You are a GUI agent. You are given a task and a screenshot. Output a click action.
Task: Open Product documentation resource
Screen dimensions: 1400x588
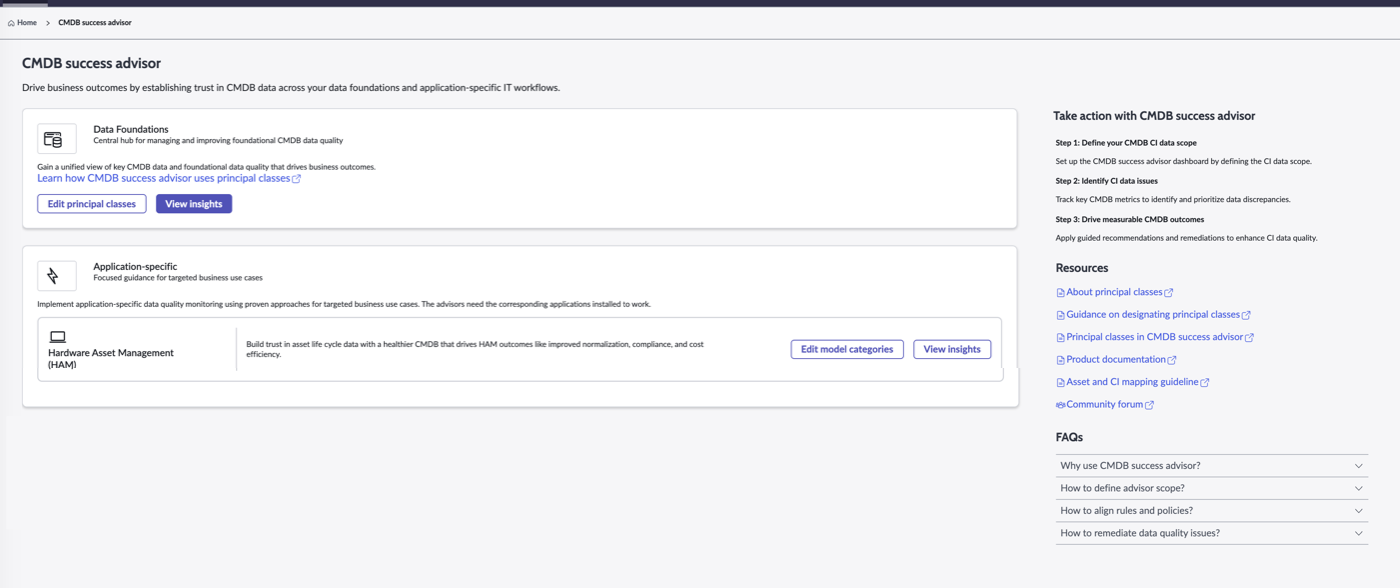pos(1116,359)
